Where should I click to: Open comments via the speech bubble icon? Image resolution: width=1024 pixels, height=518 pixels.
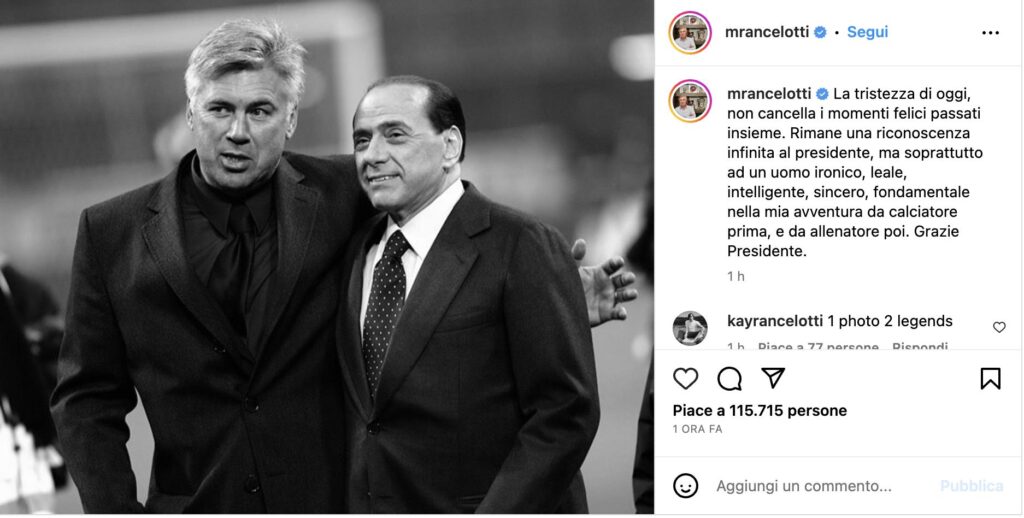[730, 378]
